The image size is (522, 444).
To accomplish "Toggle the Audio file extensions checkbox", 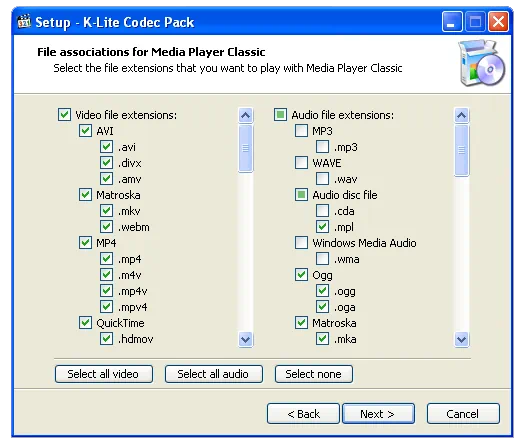I will click(280, 115).
